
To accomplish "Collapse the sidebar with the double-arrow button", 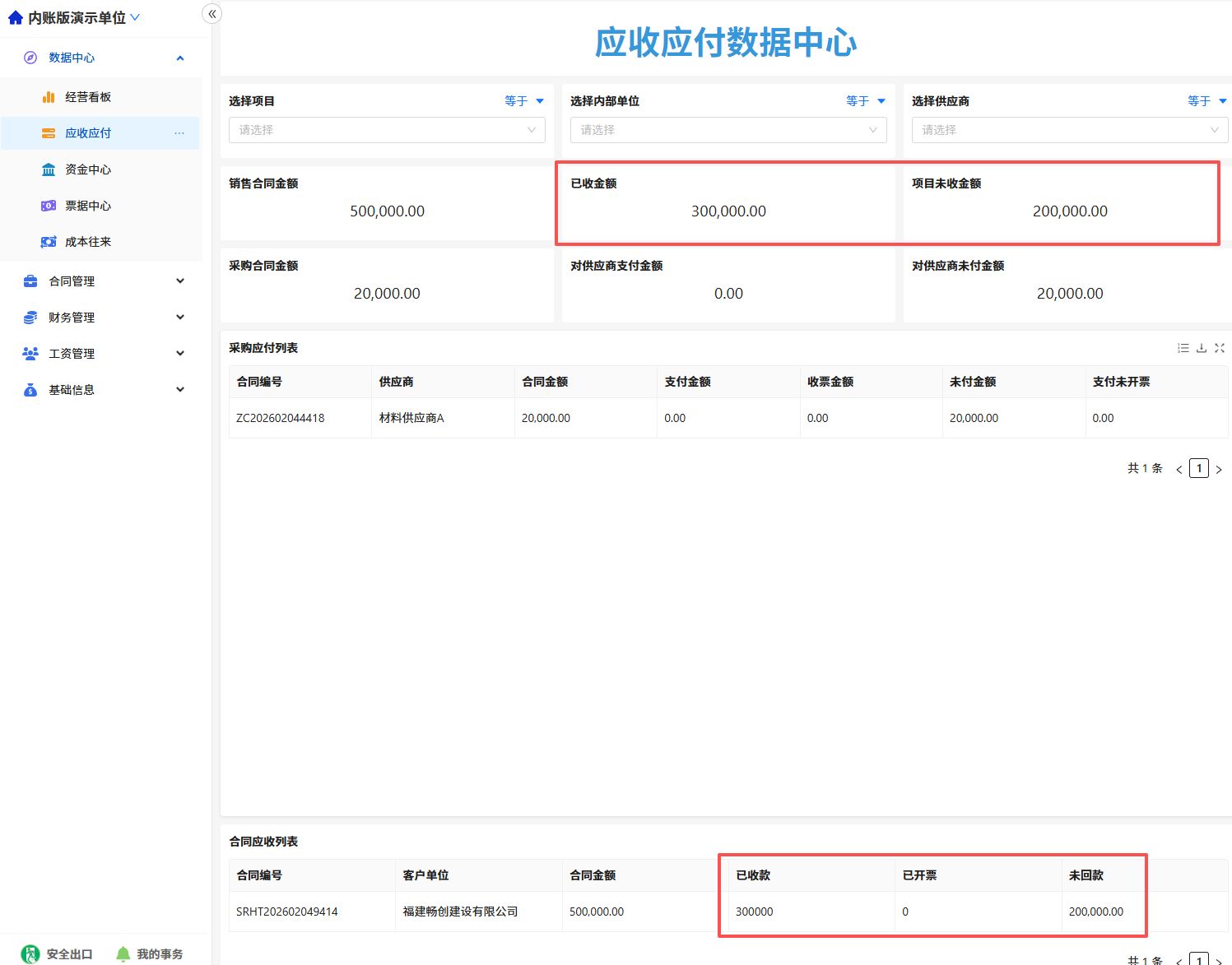I will [x=212, y=13].
